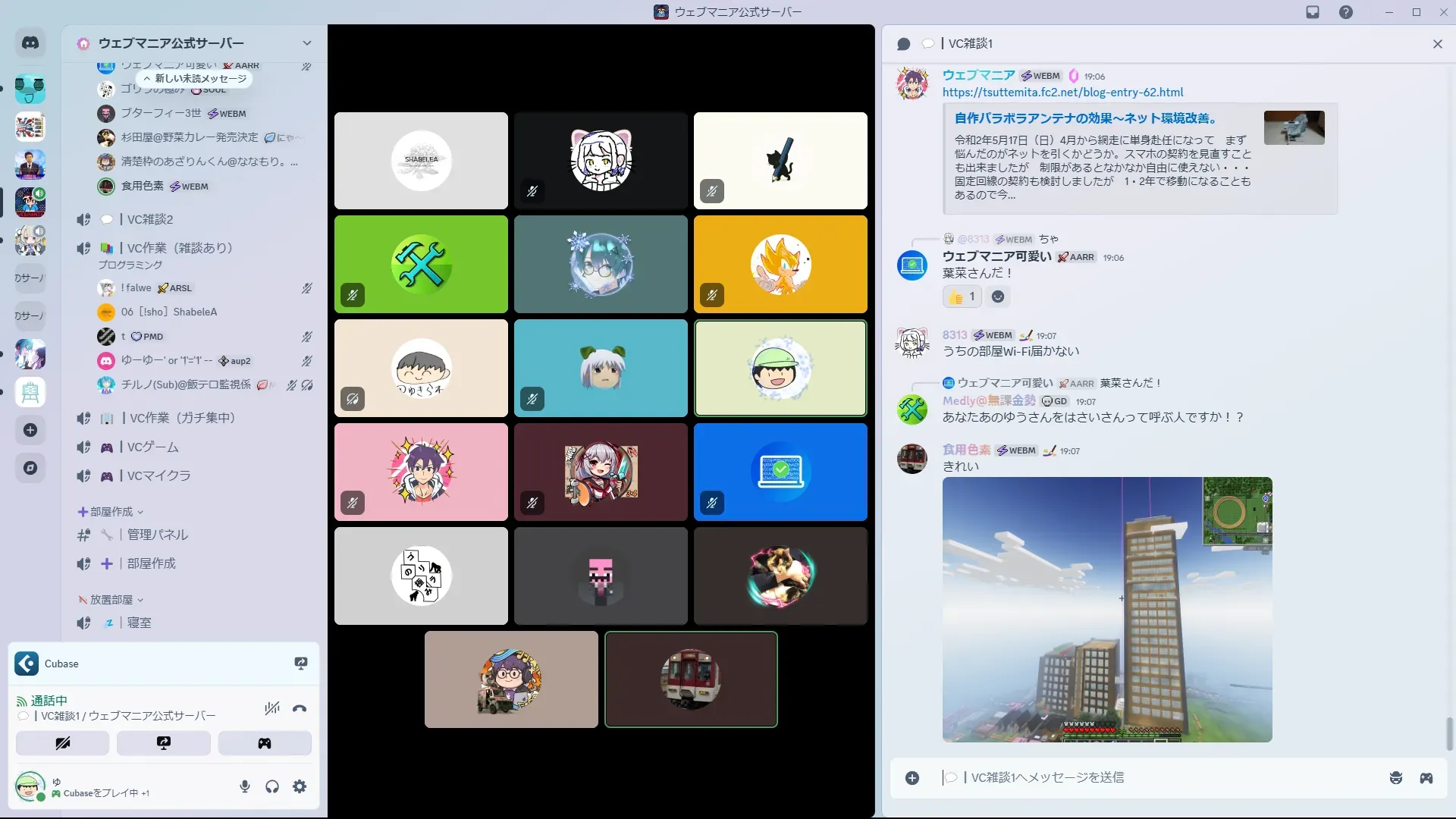Expand ウェブマニア公式サーバー server dropdown menu
The image size is (1456, 819).
point(306,43)
